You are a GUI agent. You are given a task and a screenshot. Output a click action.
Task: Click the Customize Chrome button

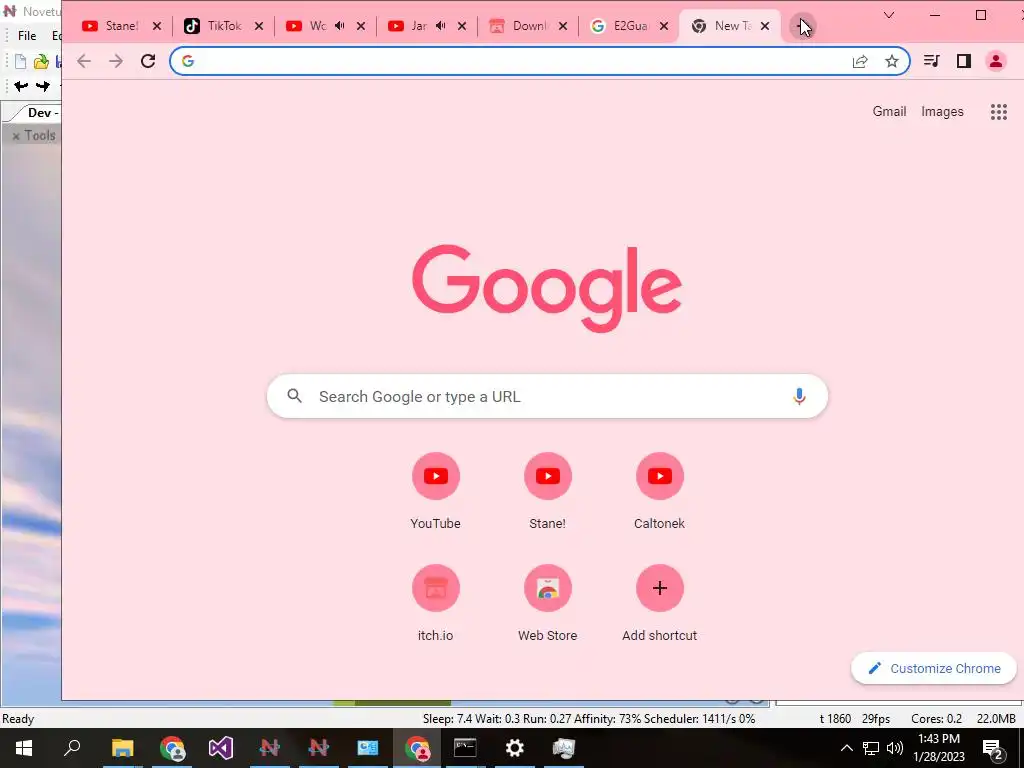point(934,668)
